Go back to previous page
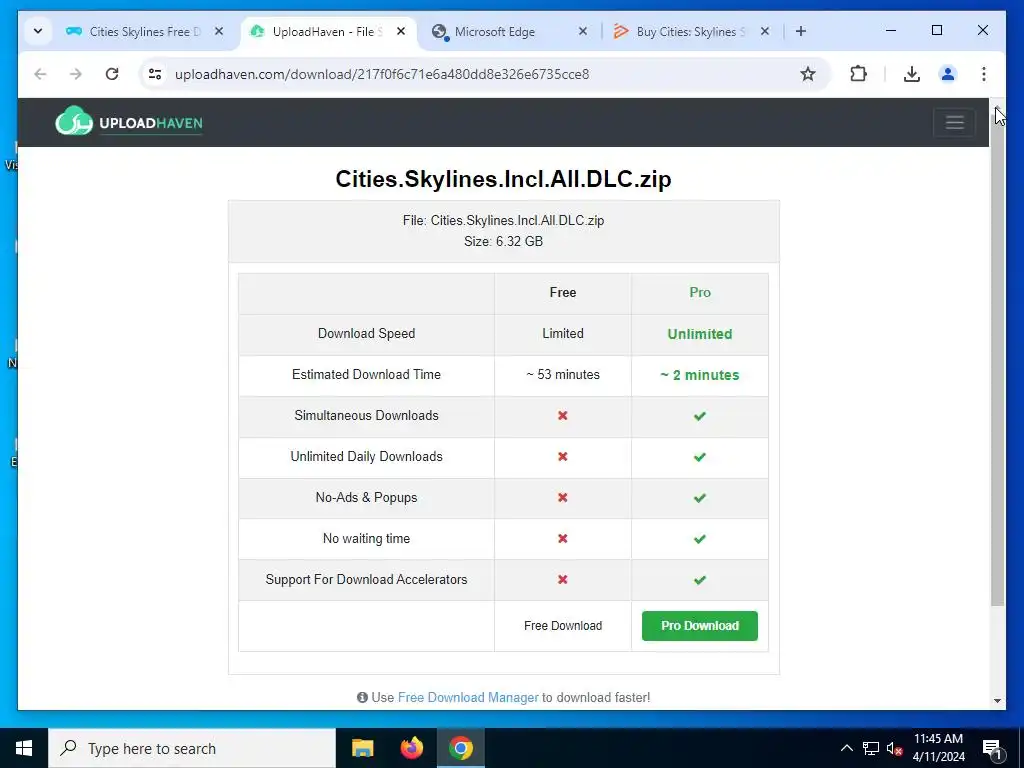This screenshot has width=1024, height=768. (x=40, y=74)
